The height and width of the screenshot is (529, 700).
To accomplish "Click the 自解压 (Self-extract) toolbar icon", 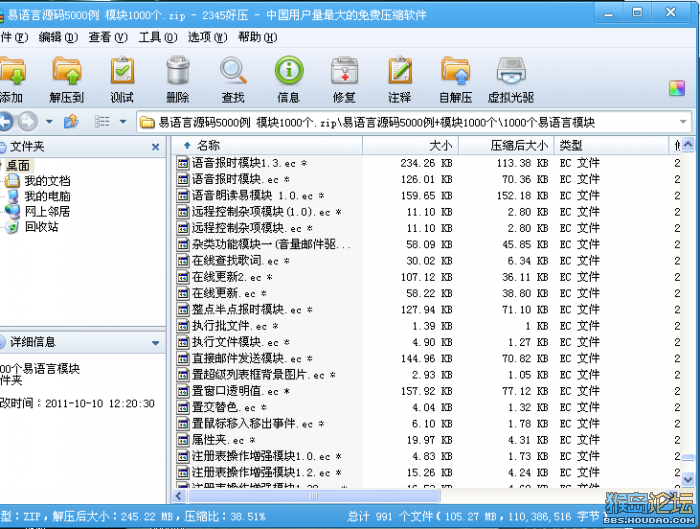I will click(x=455, y=71).
